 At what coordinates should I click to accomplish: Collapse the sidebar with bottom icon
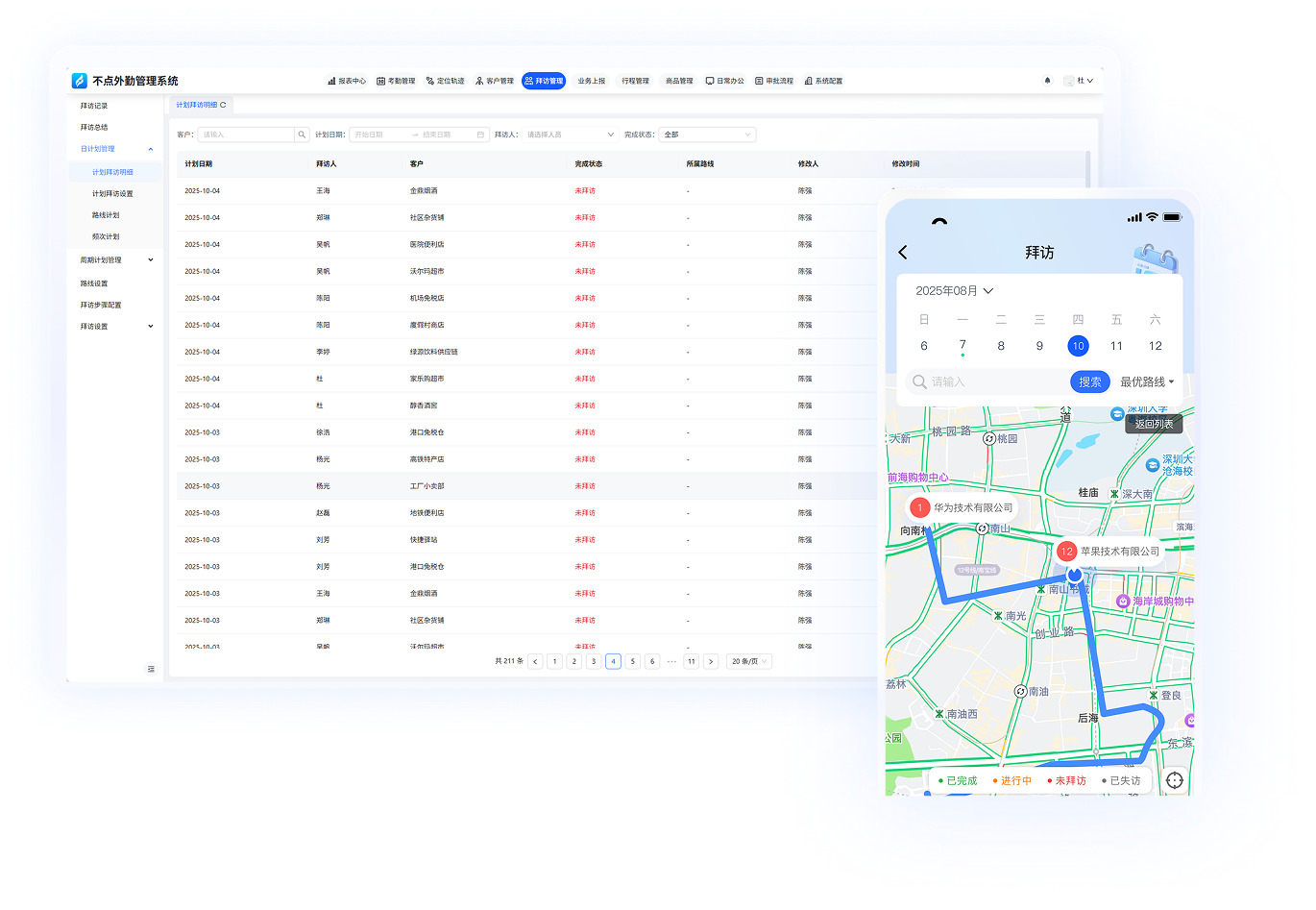click(151, 669)
